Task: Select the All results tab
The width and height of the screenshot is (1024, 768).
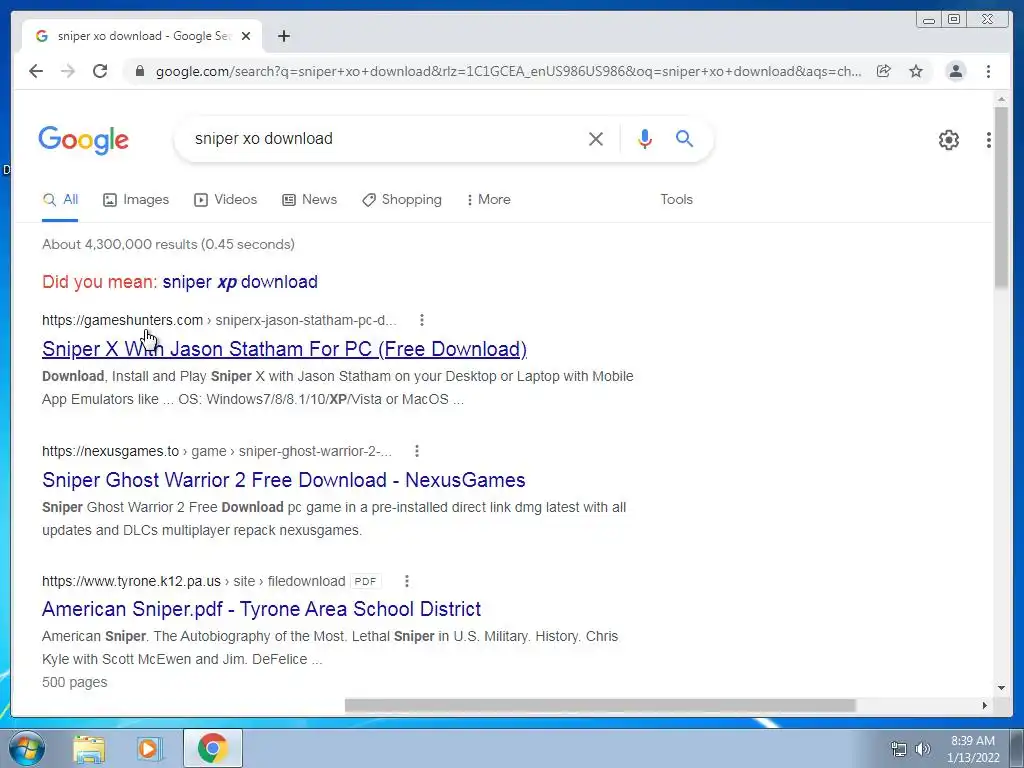Action: click(x=60, y=199)
